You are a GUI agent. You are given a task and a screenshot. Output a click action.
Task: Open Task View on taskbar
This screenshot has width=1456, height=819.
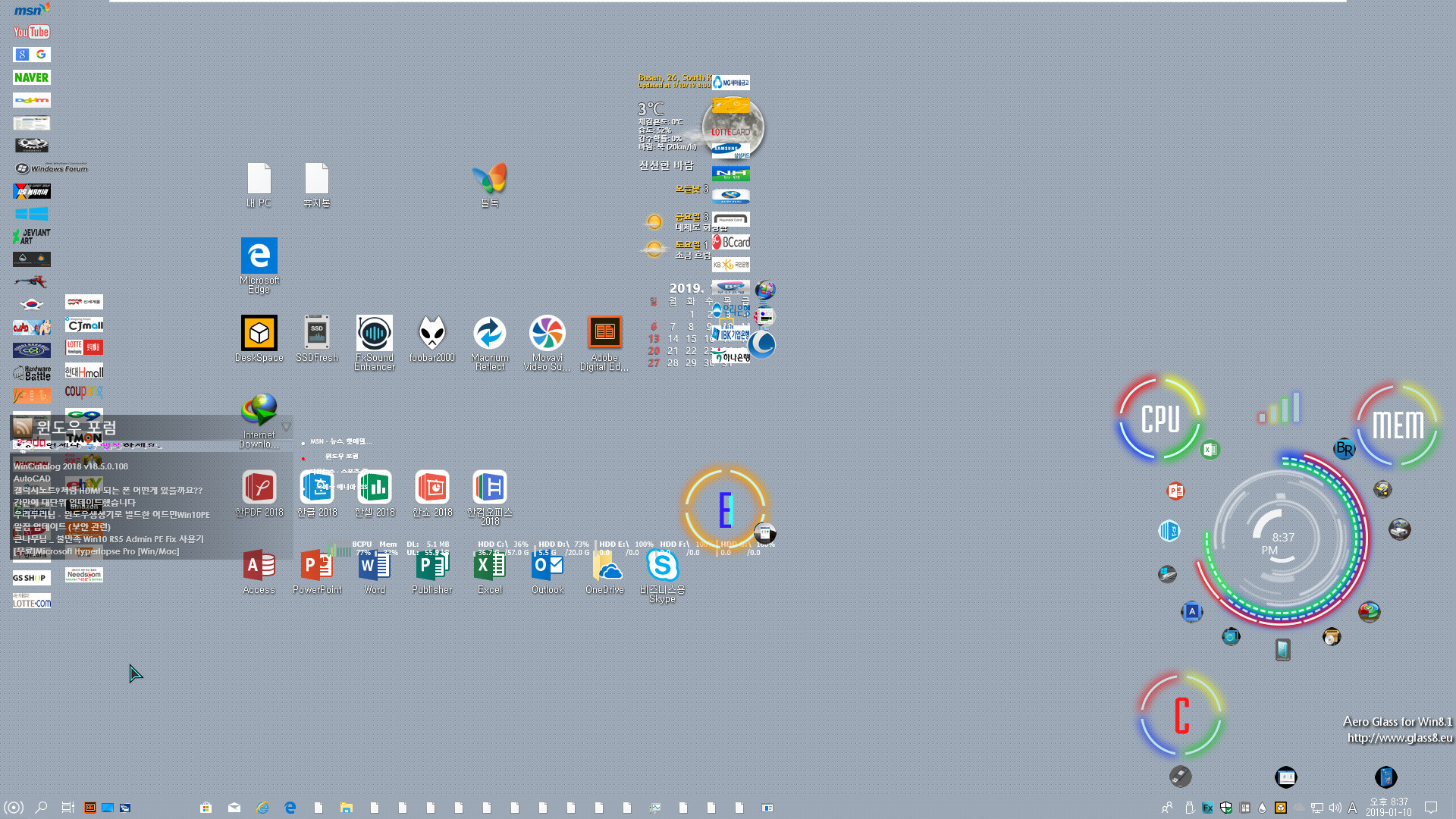coord(67,808)
